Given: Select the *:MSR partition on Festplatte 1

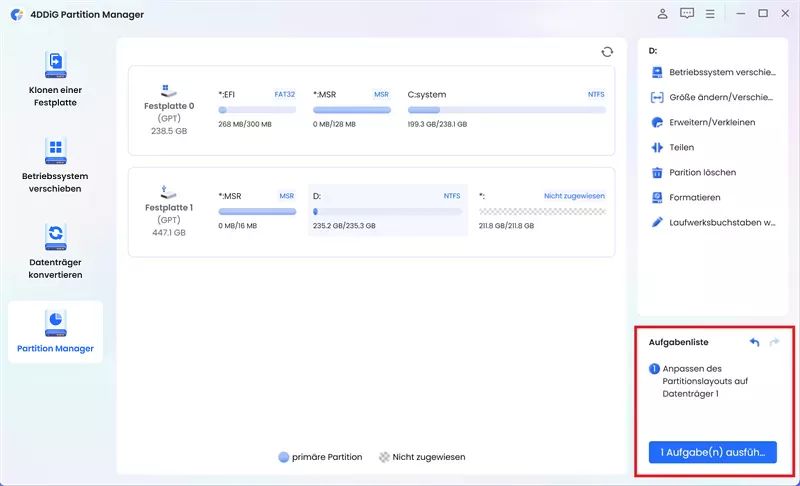Looking at the screenshot, I should tap(257, 211).
